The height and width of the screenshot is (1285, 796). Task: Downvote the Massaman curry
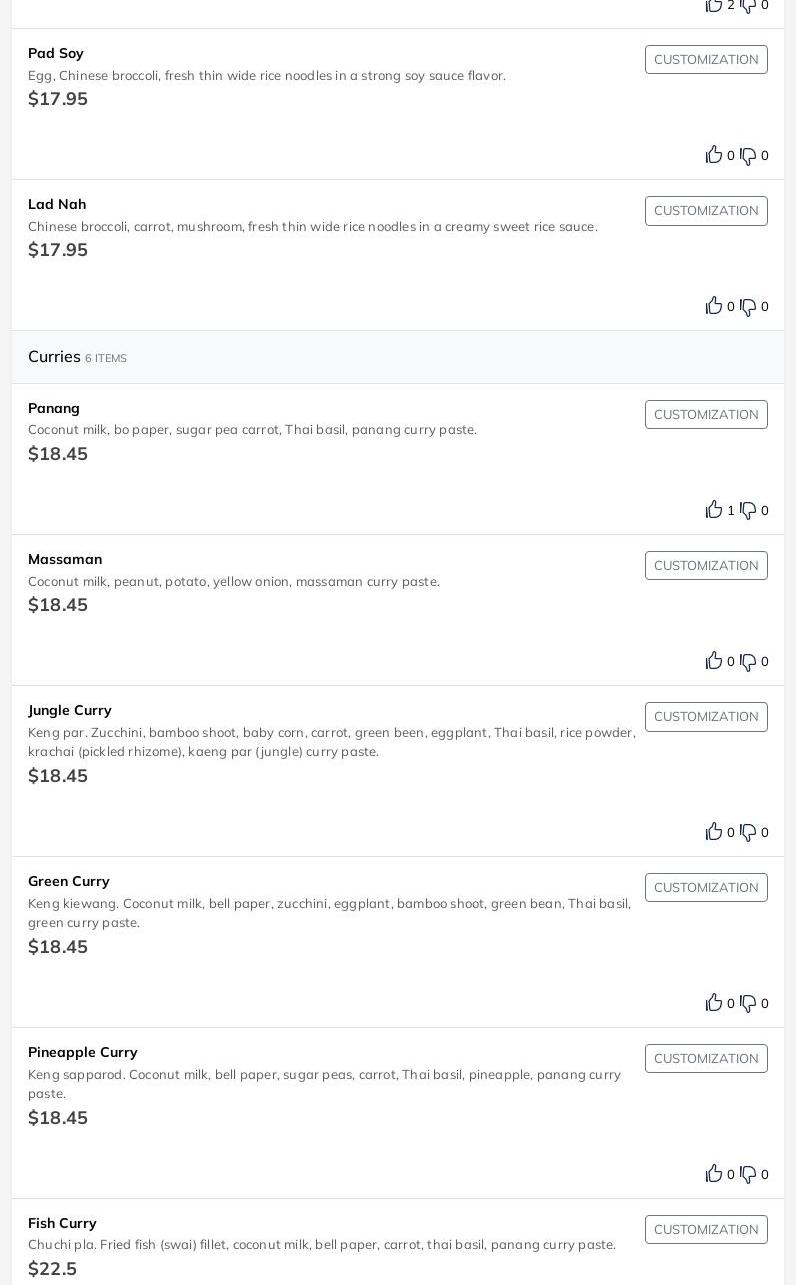click(748, 662)
